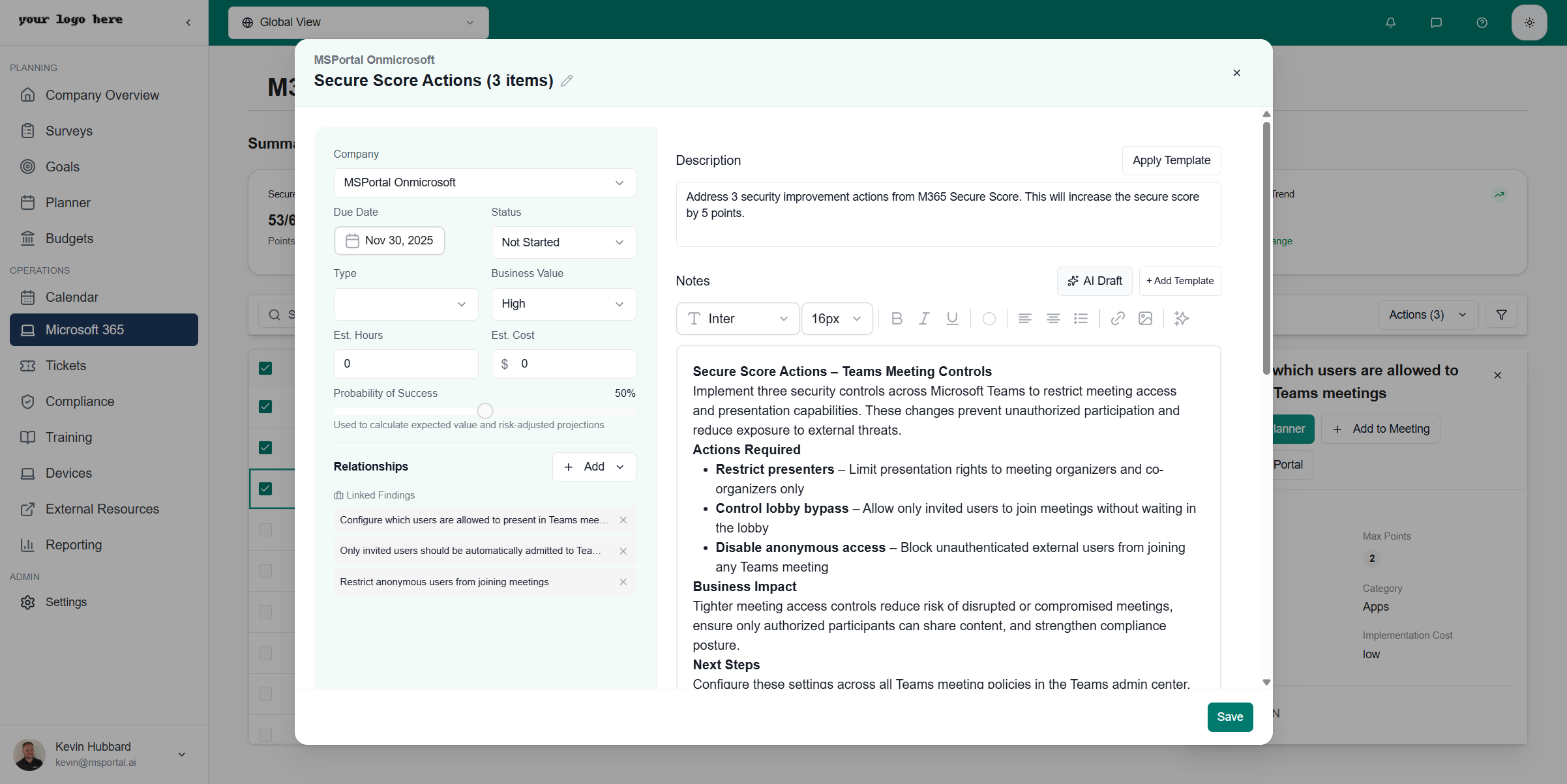Click the Est. Hours input field
Viewport: 1567px width, 784px height.
click(405, 364)
